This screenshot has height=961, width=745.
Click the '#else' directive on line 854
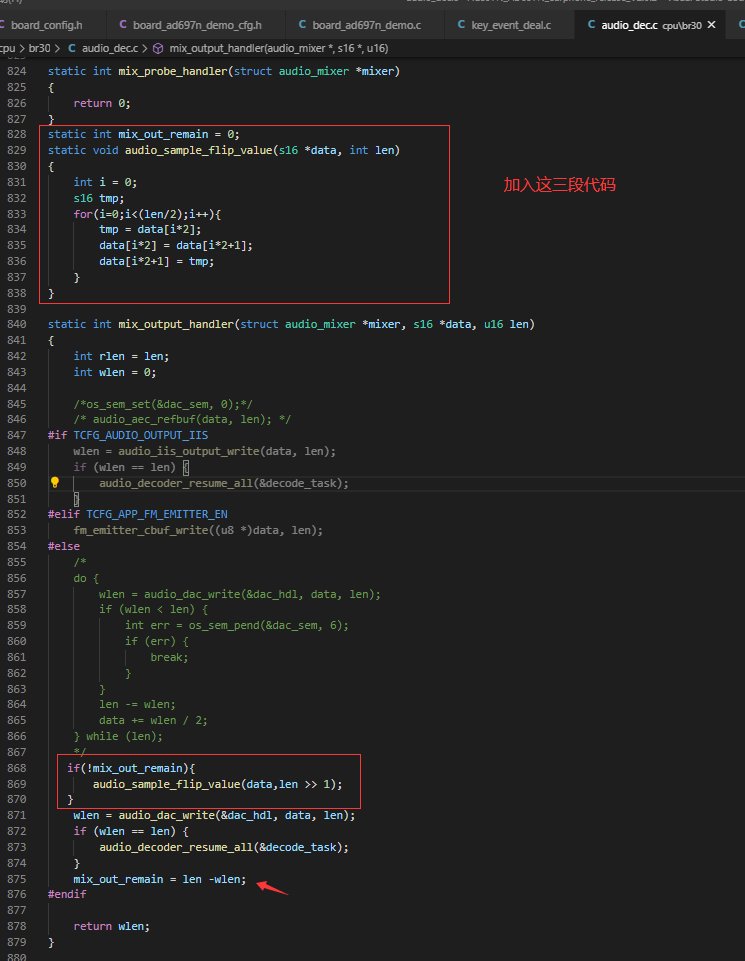(64, 546)
